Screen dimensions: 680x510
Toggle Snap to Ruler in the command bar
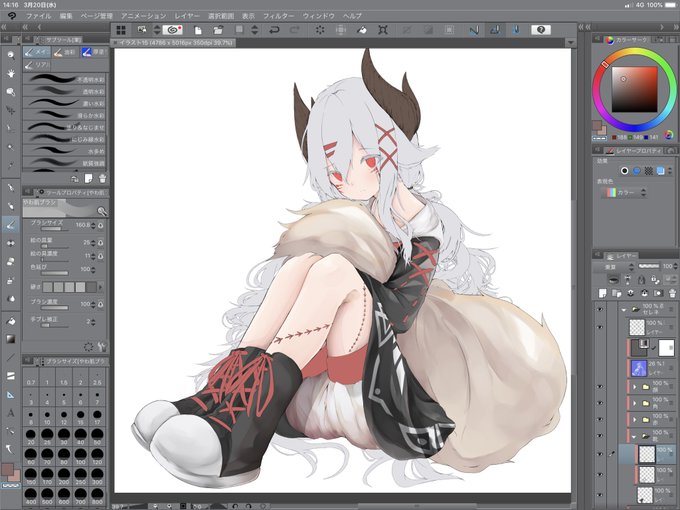click(474, 30)
